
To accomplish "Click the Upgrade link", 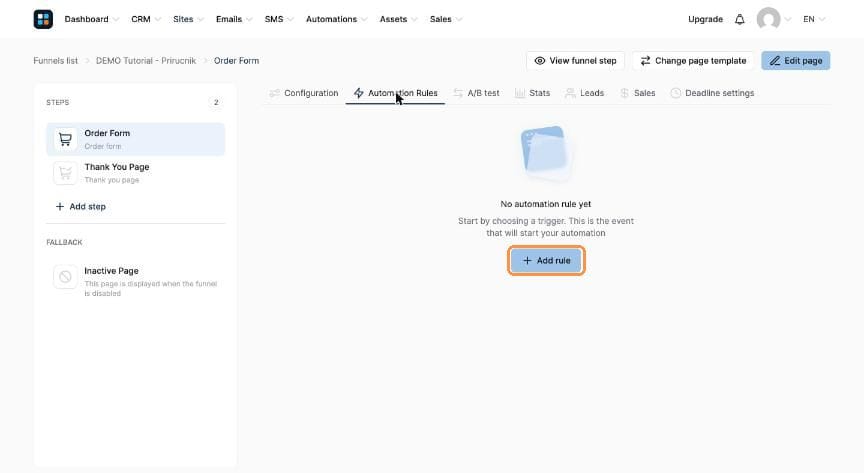I will point(705,19).
